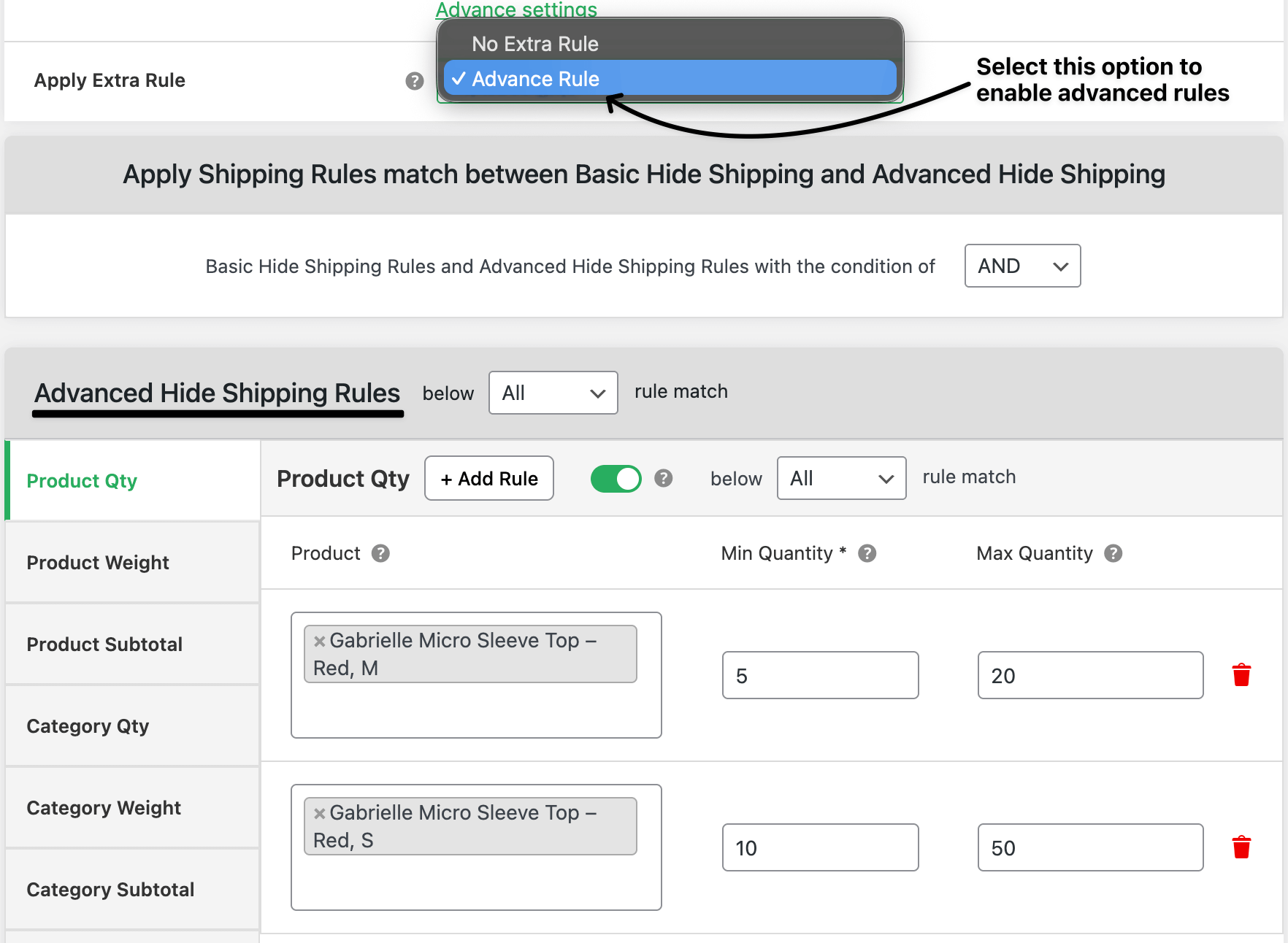Remove Gabrielle Micro Sleeve Top Red, M tag
The image size is (1288, 943).
pyautogui.click(x=319, y=642)
